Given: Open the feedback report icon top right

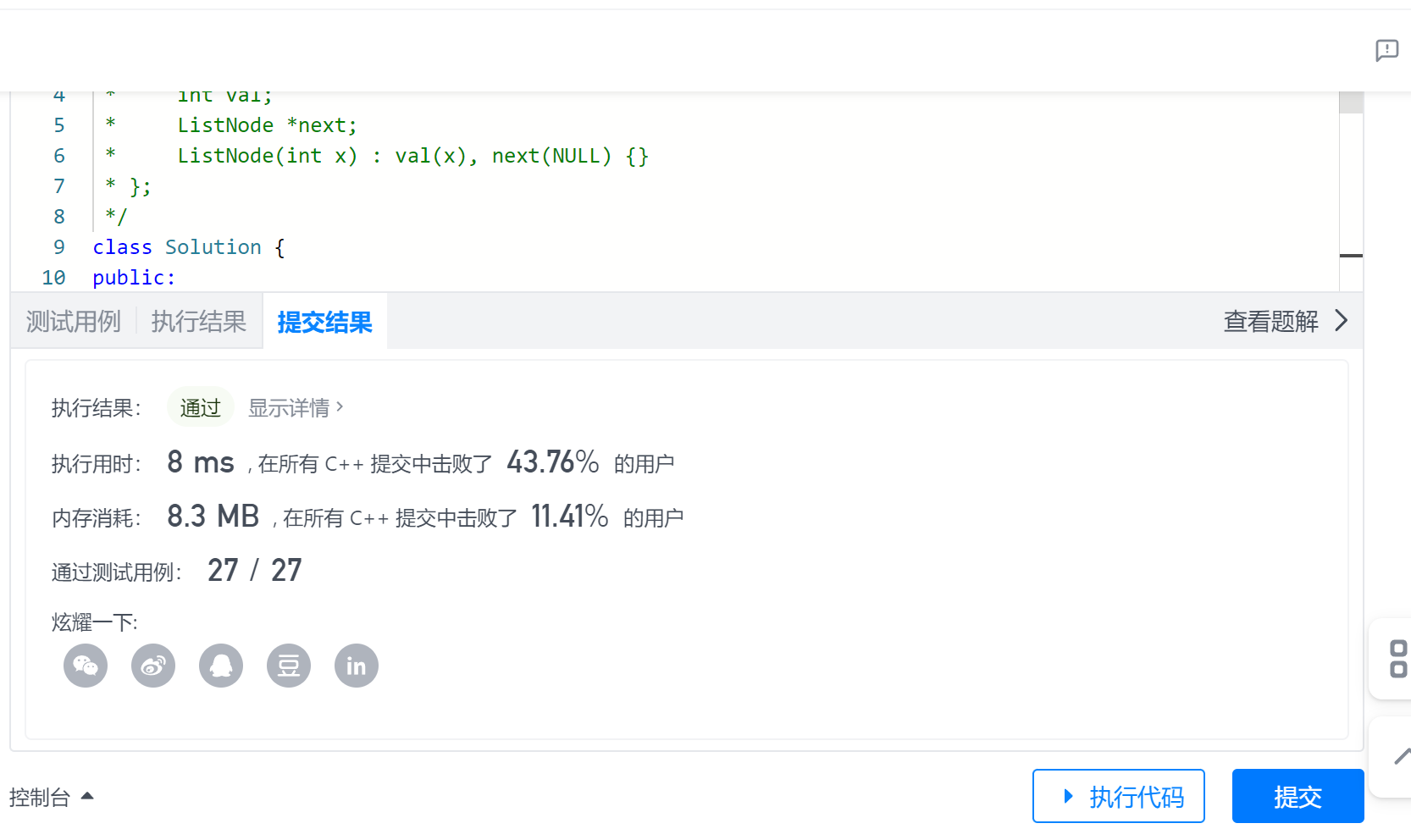Looking at the screenshot, I should point(1386,51).
